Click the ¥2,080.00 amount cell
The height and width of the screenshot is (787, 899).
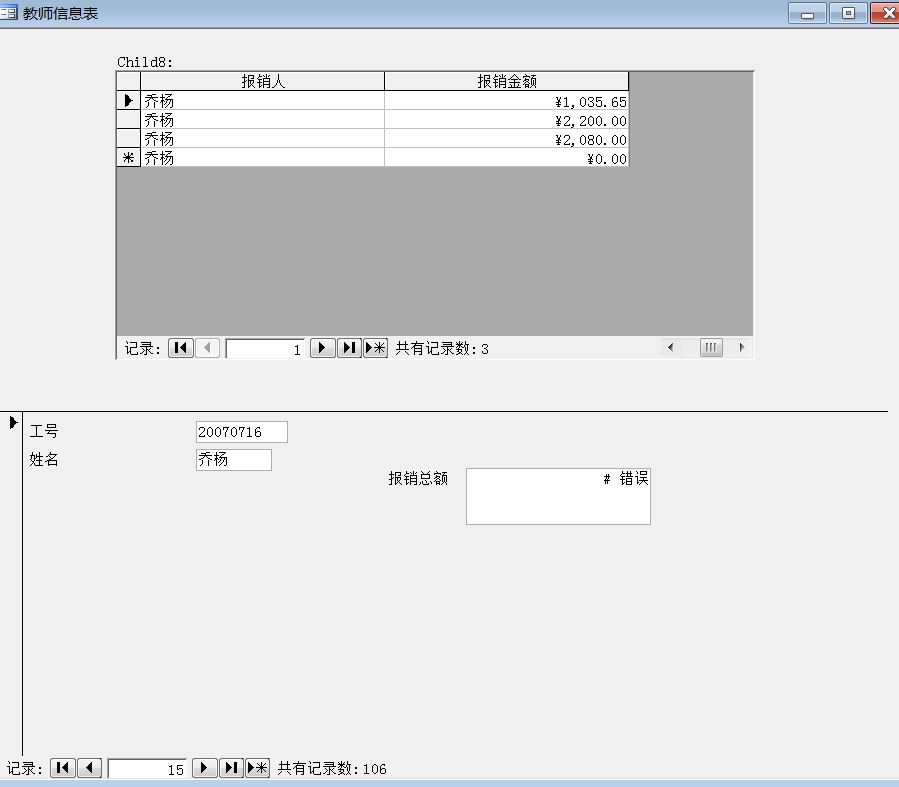click(506, 139)
